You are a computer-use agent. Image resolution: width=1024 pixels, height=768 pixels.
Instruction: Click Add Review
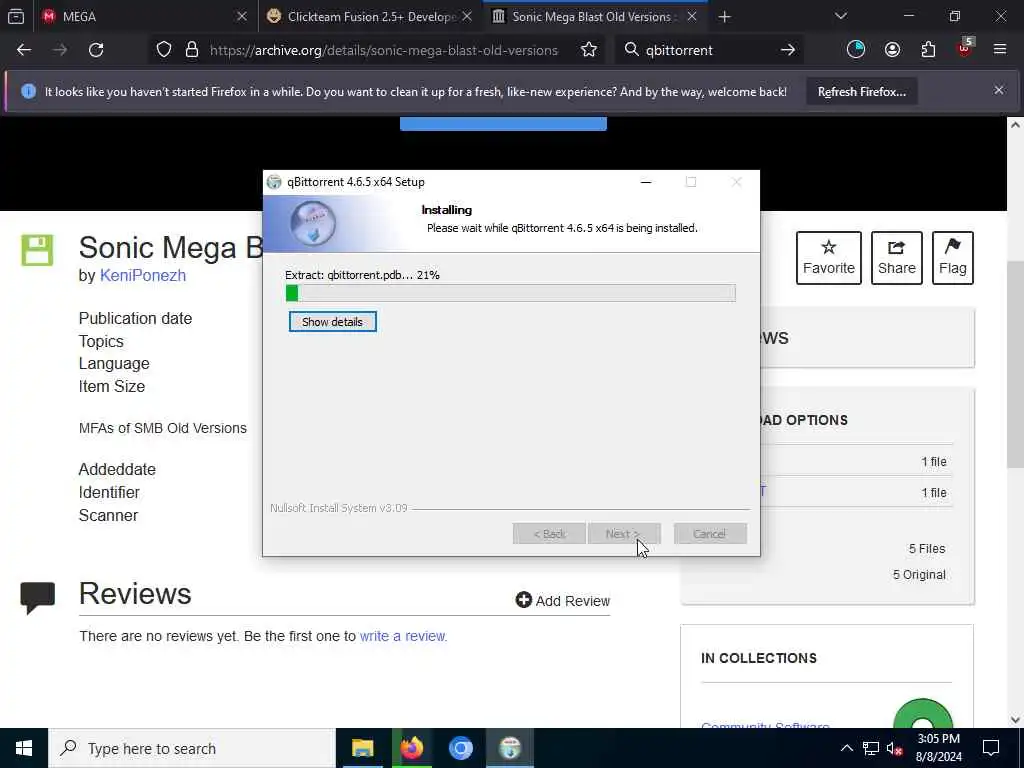pyautogui.click(x=562, y=600)
